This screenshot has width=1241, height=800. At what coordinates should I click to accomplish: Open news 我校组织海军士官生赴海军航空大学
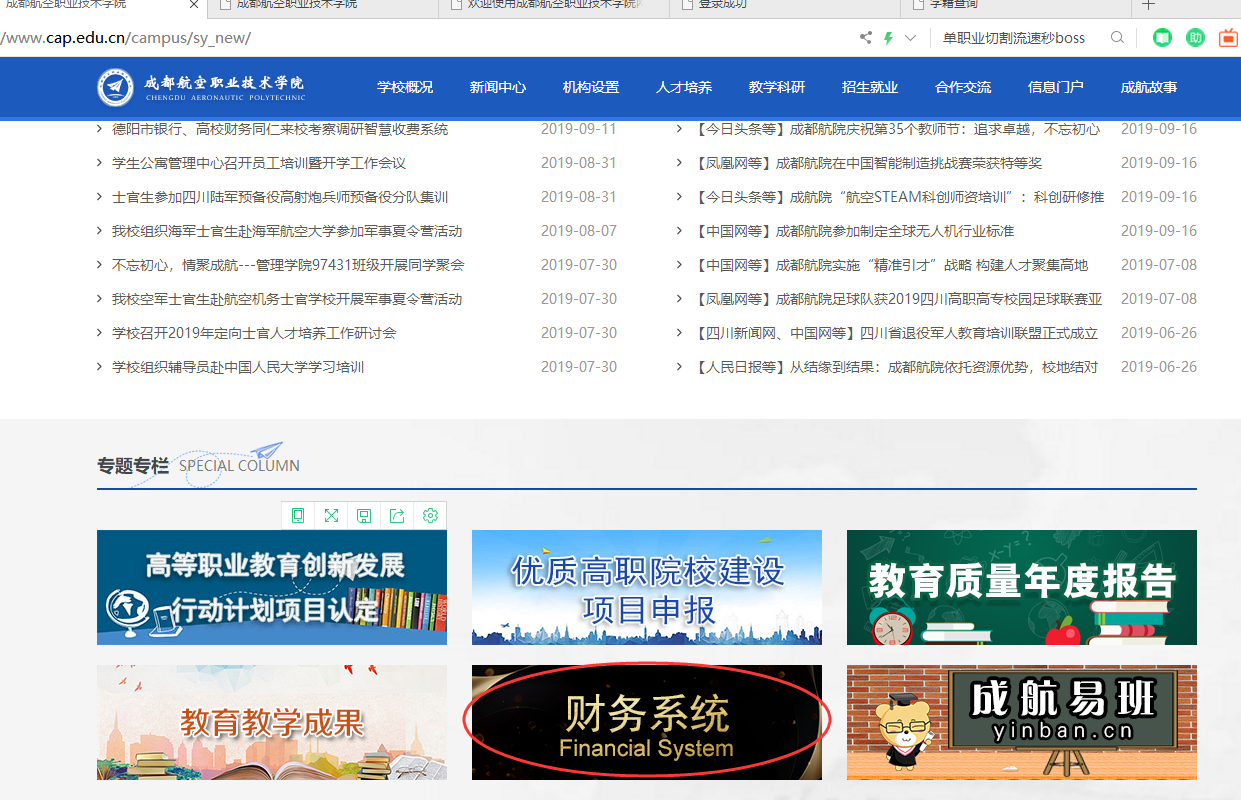(287, 231)
